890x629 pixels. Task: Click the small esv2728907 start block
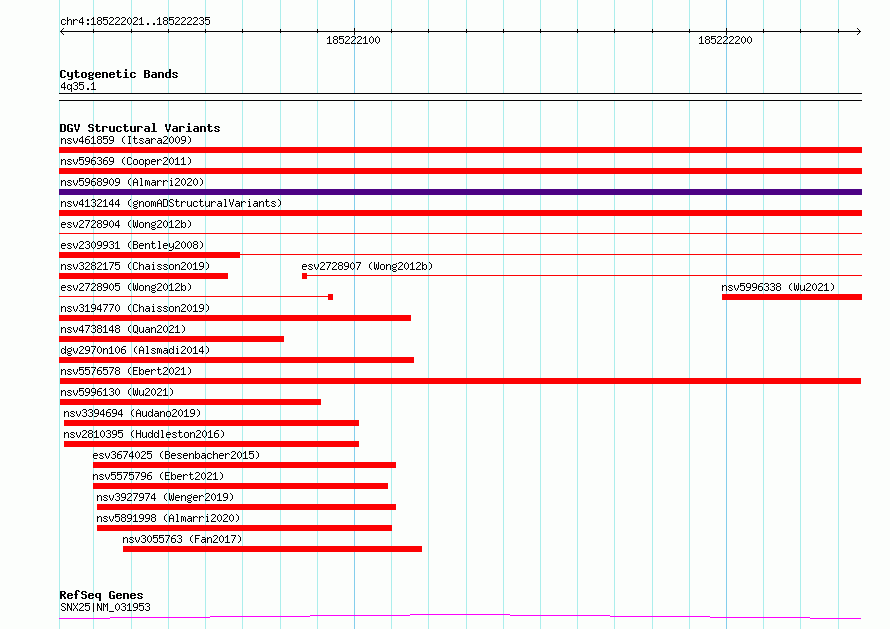[304, 276]
